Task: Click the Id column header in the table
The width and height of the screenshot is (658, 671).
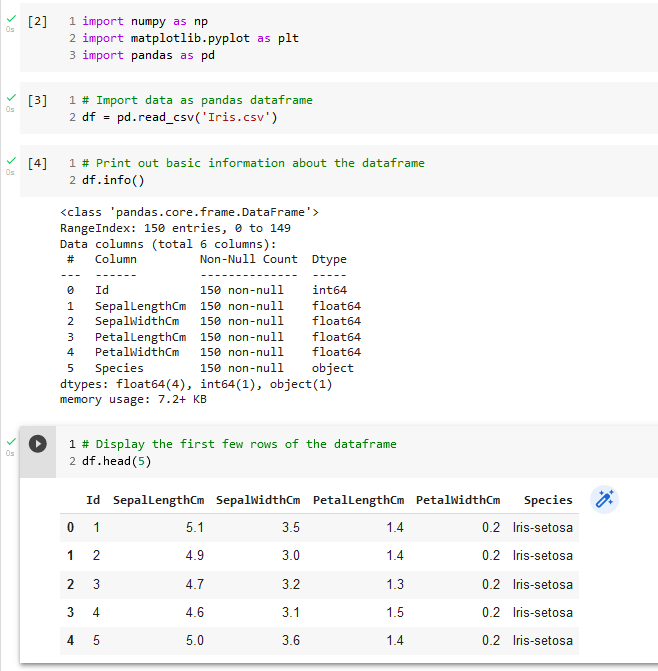Action: [x=93, y=500]
